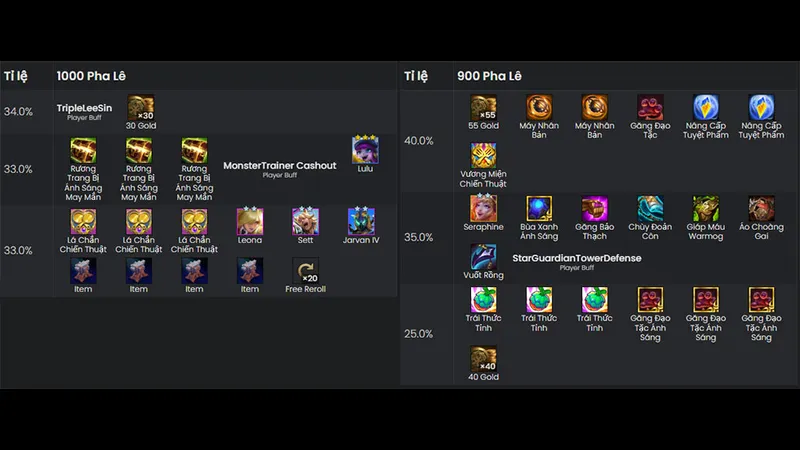The image size is (800, 450).
Task: Click the Bùa Xanh Ánh Sáng item
Action: click(x=539, y=209)
